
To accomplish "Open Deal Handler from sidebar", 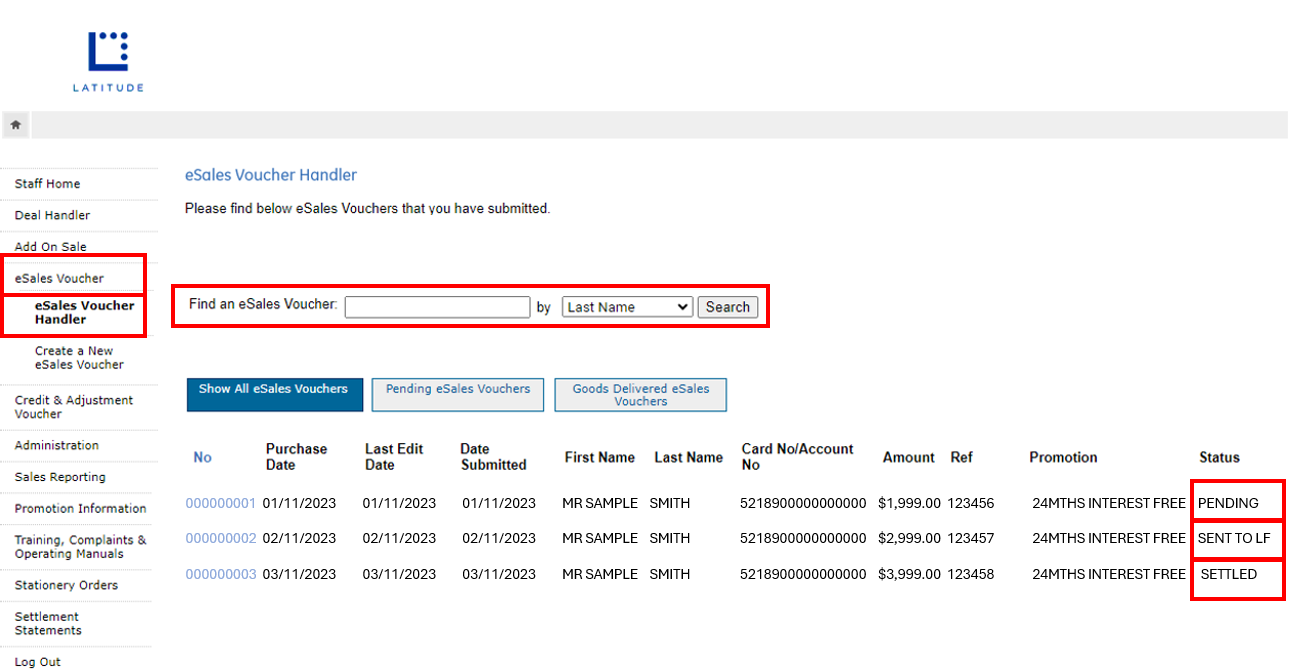I will click(x=52, y=215).
